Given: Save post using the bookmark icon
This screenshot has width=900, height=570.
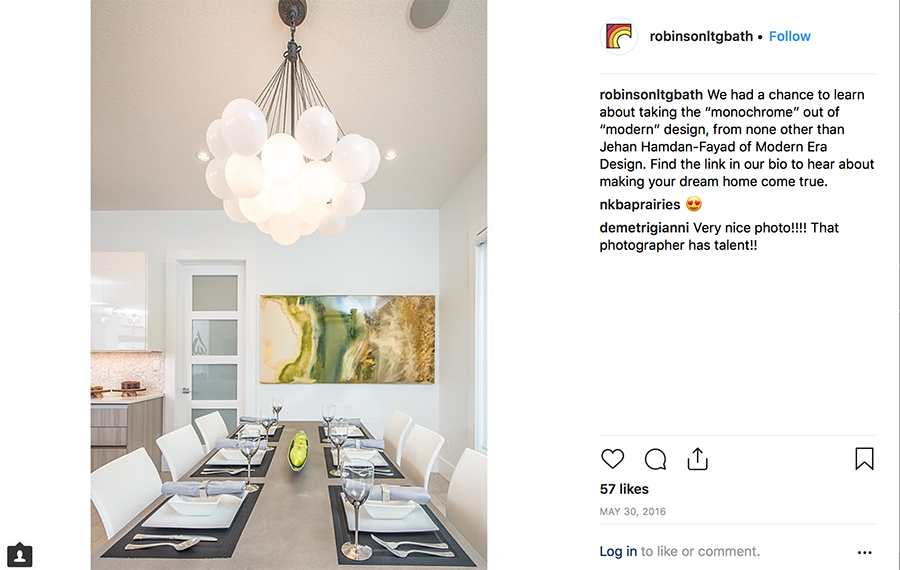Looking at the screenshot, I should click(x=864, y=459).
